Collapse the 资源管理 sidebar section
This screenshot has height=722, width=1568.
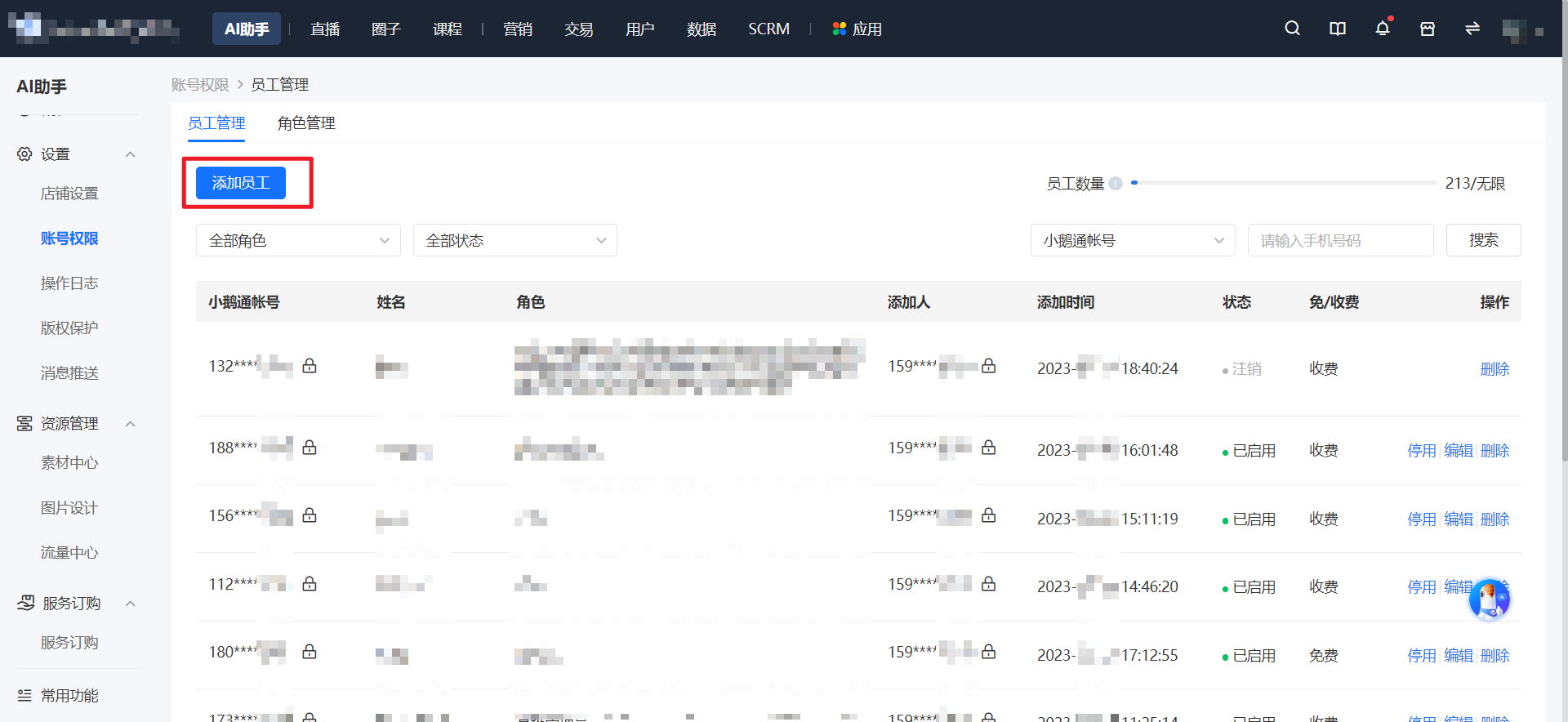130,424
